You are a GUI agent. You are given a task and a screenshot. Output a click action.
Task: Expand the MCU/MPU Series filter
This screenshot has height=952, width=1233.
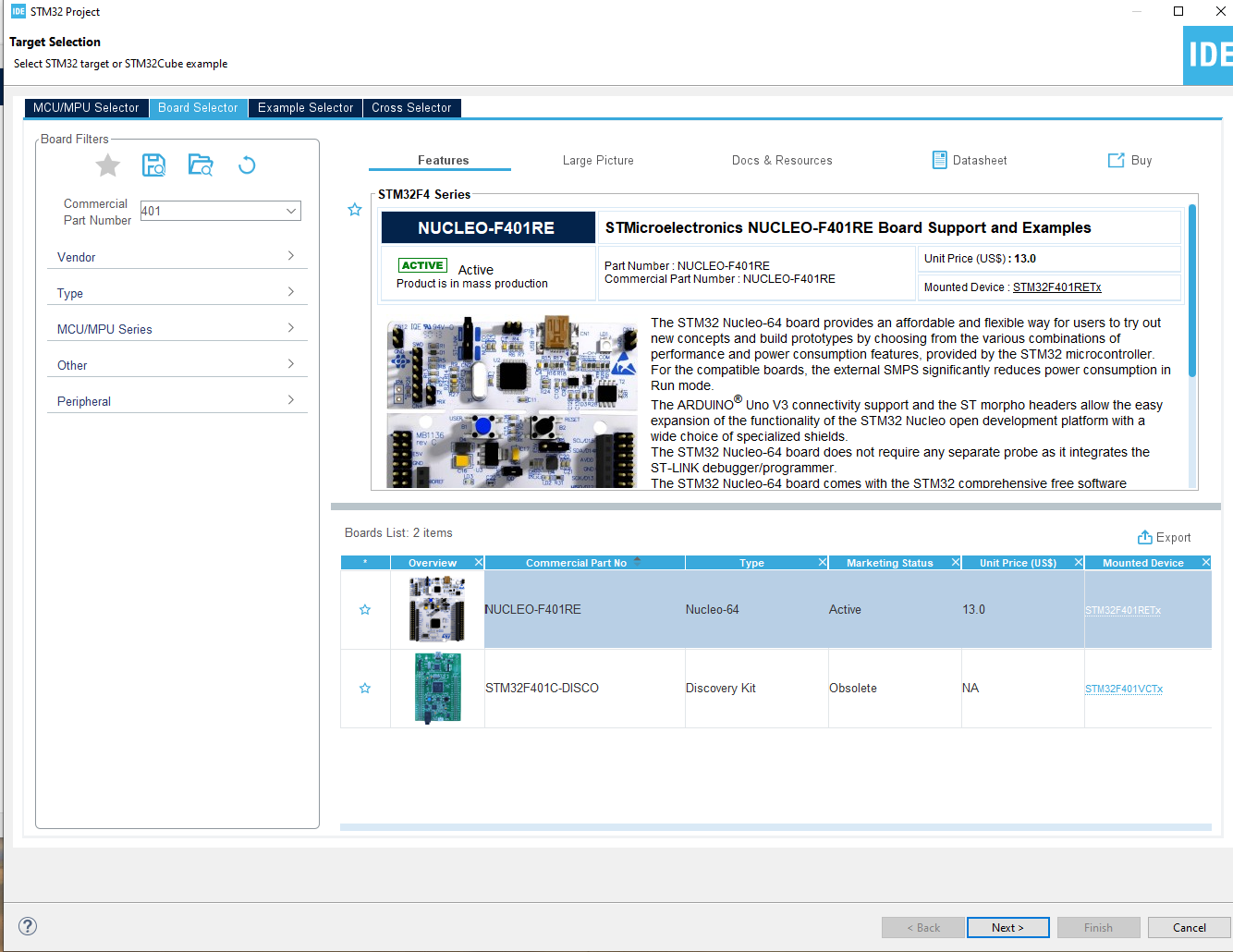click(177, 328)
